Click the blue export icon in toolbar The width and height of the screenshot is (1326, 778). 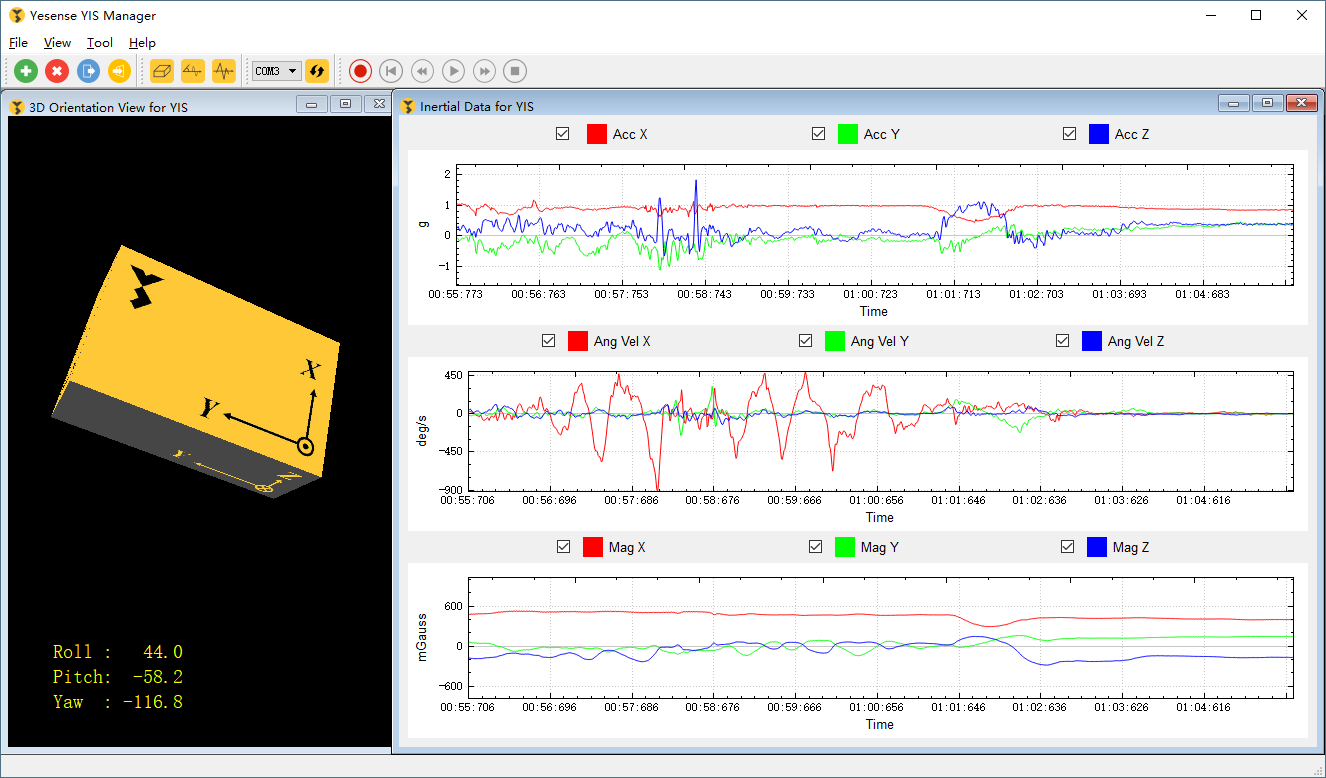(88, 71)
